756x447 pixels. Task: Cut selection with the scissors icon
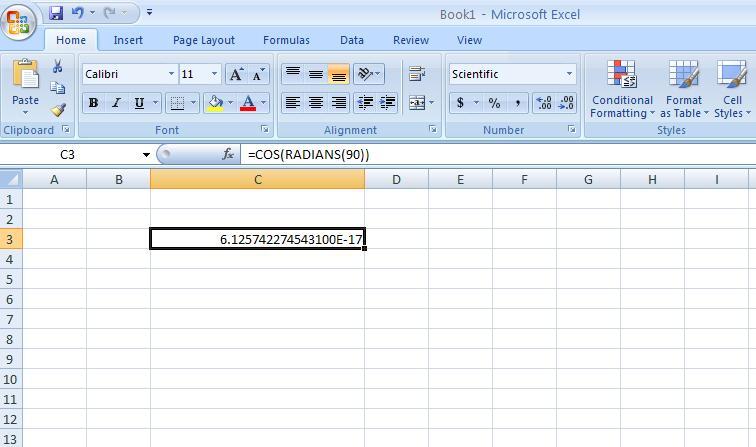(x=58, y=66)
